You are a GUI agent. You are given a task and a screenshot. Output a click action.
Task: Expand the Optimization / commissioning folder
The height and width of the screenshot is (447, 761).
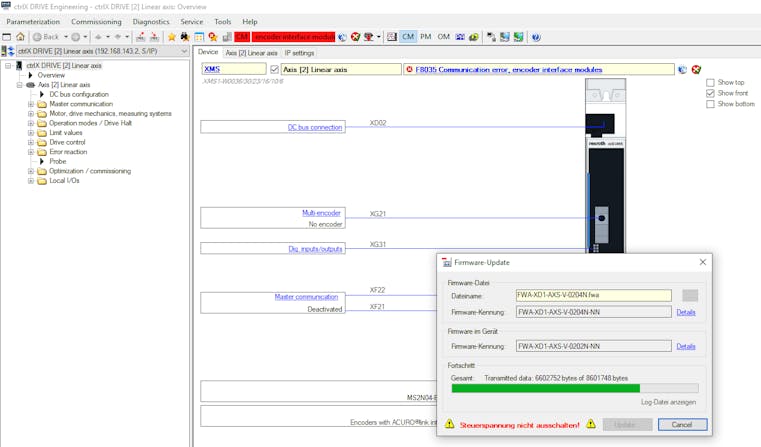(31, 171)
